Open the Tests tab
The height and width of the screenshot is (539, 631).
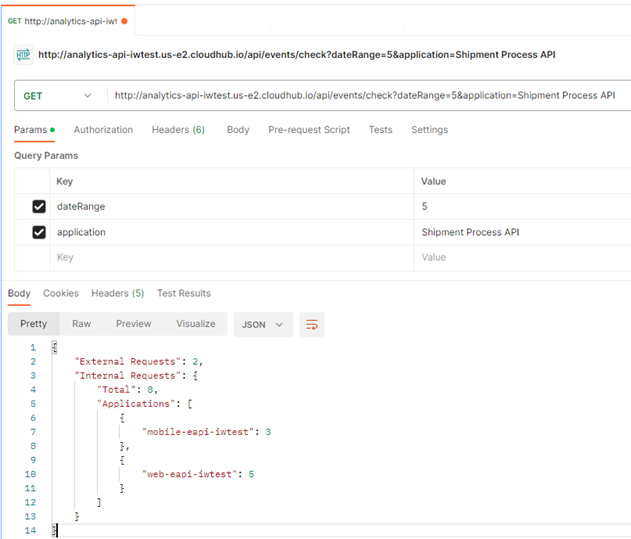tap(380, 130)
